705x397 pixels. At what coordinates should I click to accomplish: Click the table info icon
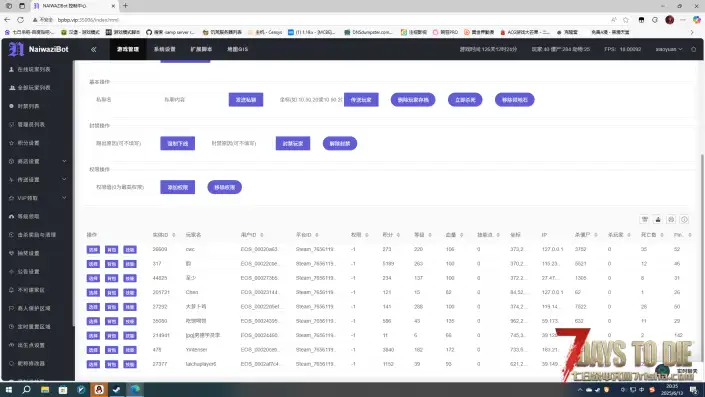pyautogui.click(x=684, y=219)
